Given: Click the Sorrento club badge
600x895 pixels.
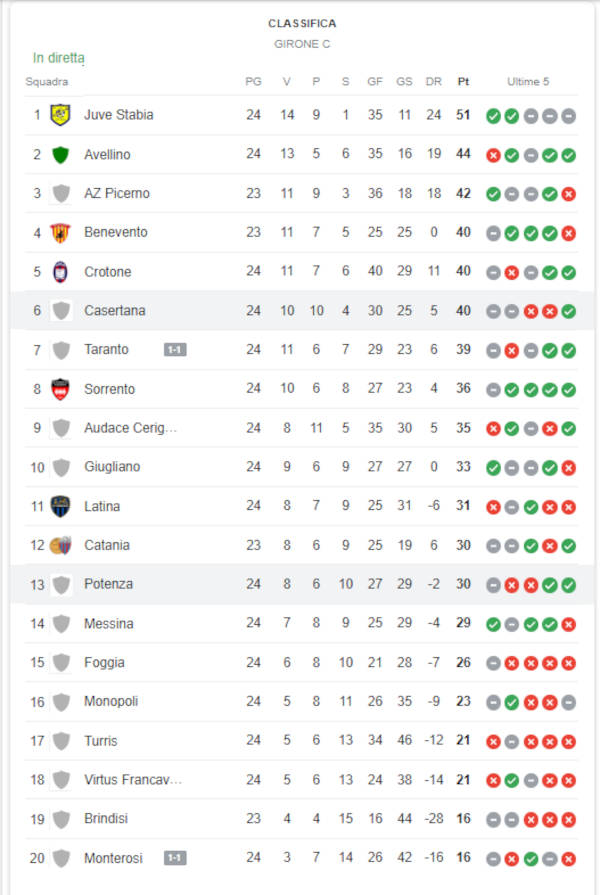Looking at the screenshot, I should point(61,389).
